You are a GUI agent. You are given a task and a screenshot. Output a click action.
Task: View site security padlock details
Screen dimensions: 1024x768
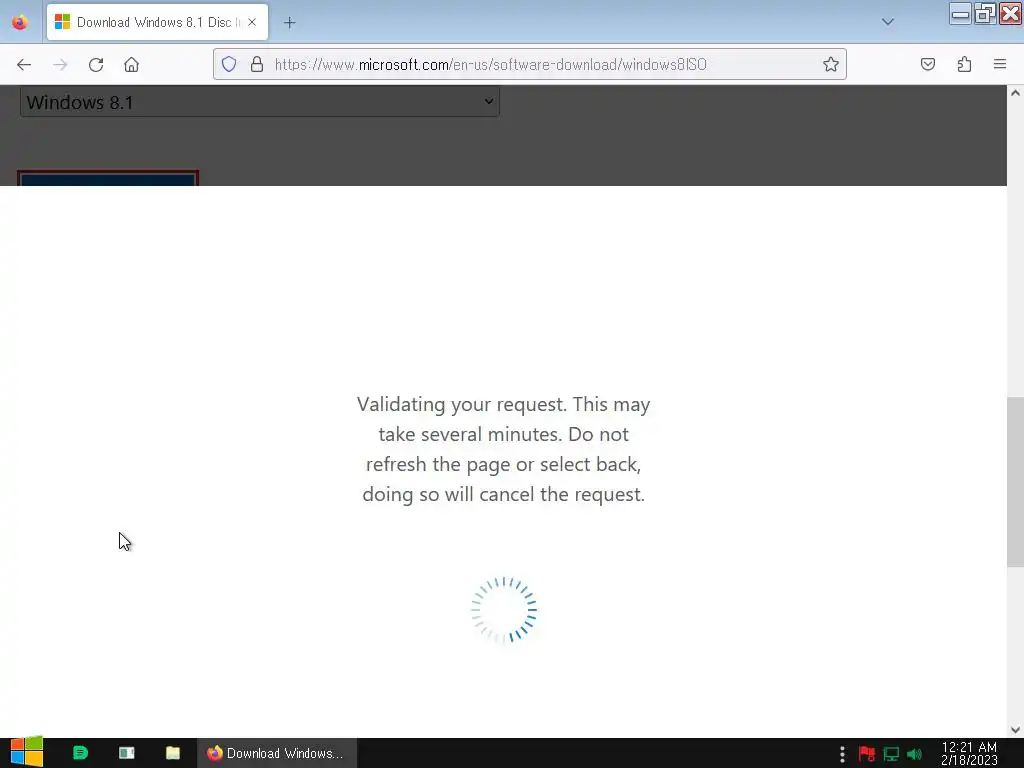tap(257, 64)
